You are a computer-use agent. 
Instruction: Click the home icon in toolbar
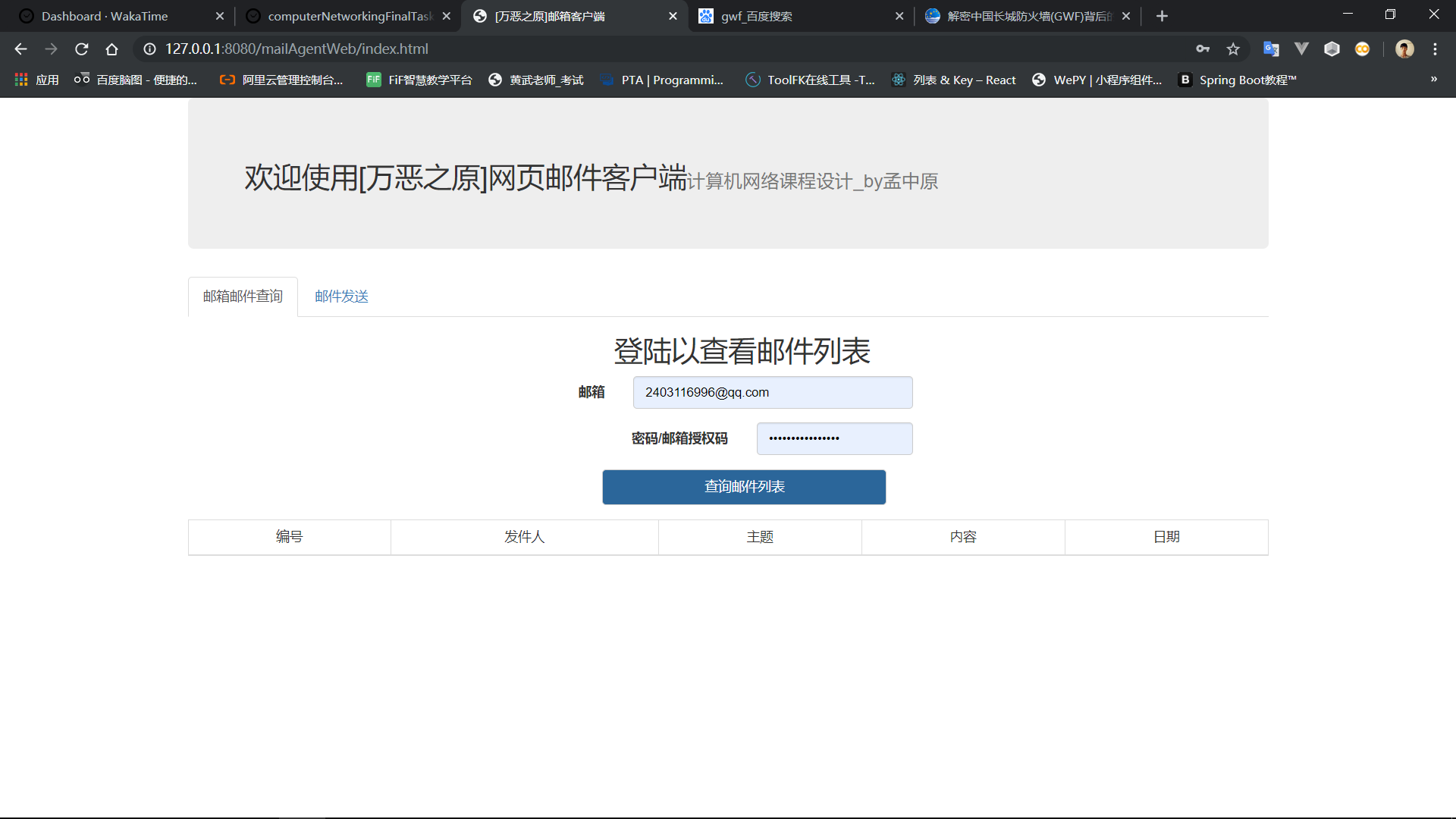click(x=111, y=49)
